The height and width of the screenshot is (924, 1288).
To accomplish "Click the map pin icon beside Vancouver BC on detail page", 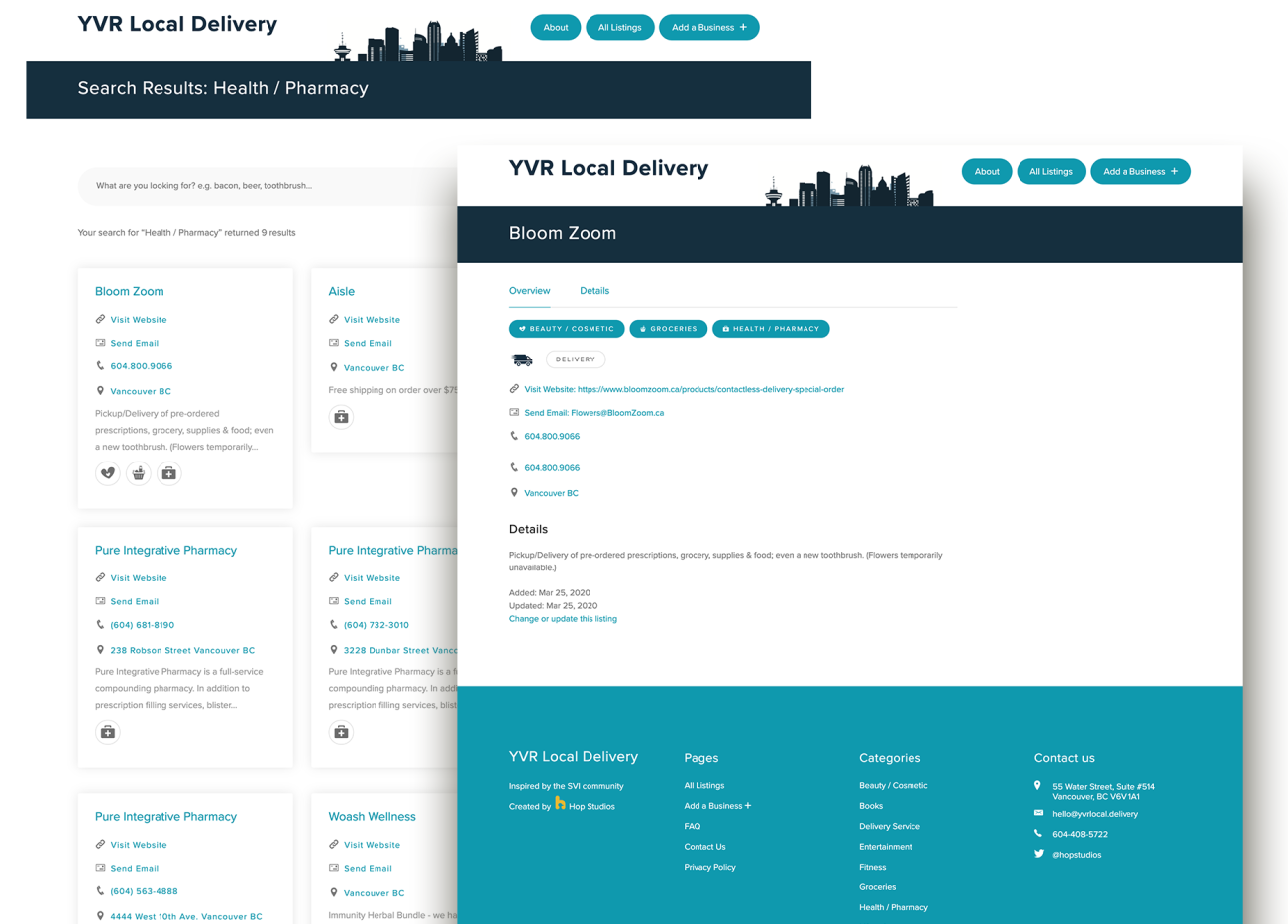I will 514,492.
